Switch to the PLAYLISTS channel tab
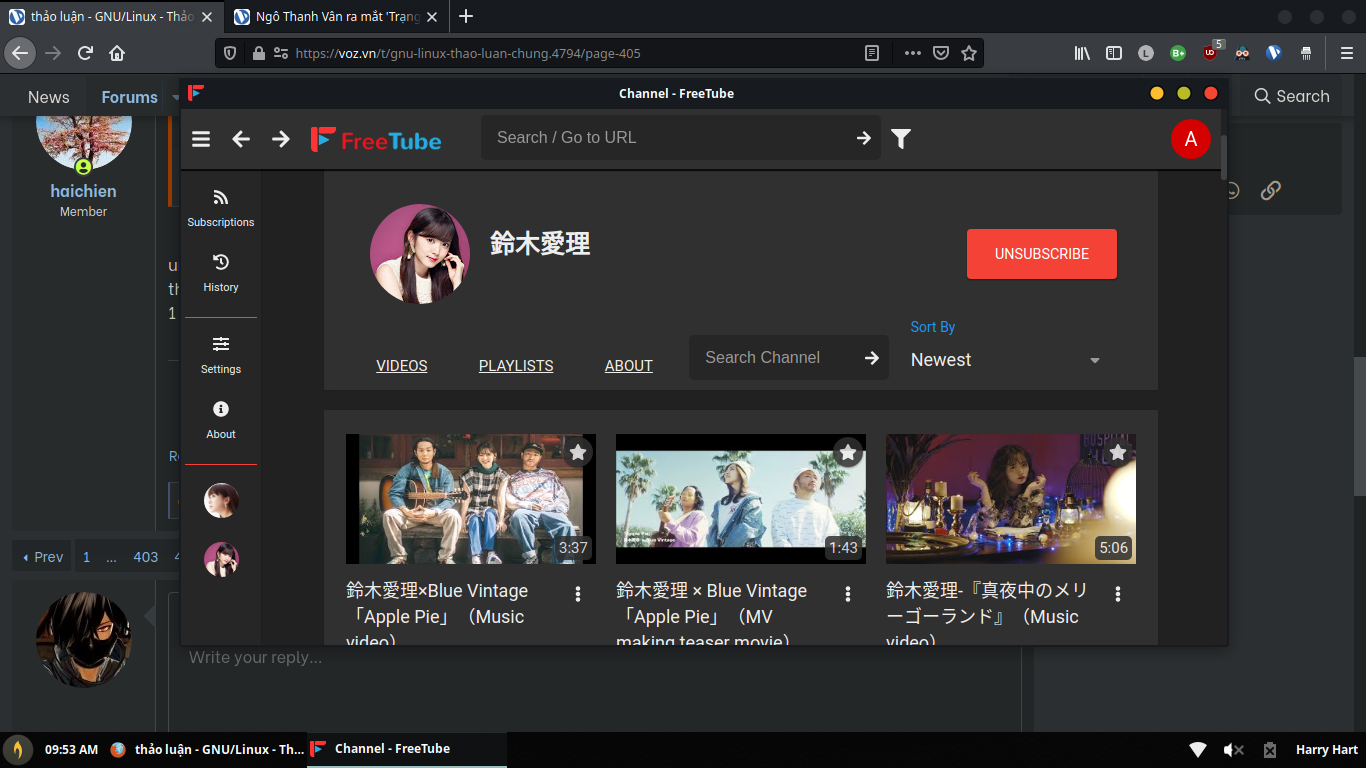The image size is (1366, 768). [516, 366]
